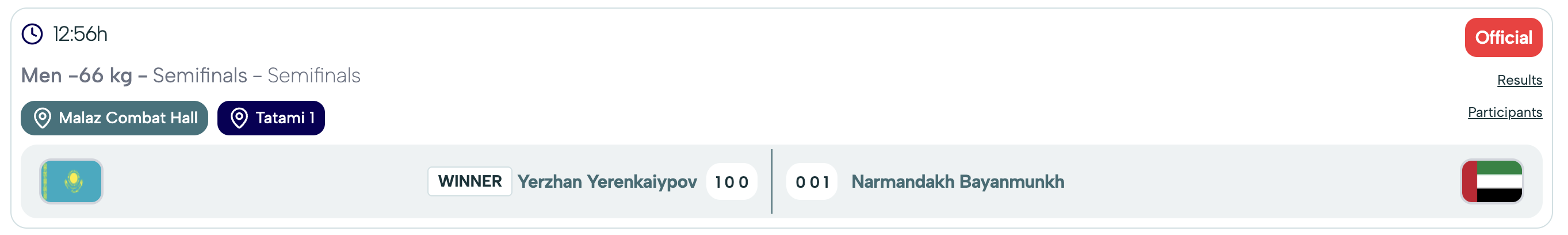Click the location pin in Malaz Combat Hall tag

[42, 118]
